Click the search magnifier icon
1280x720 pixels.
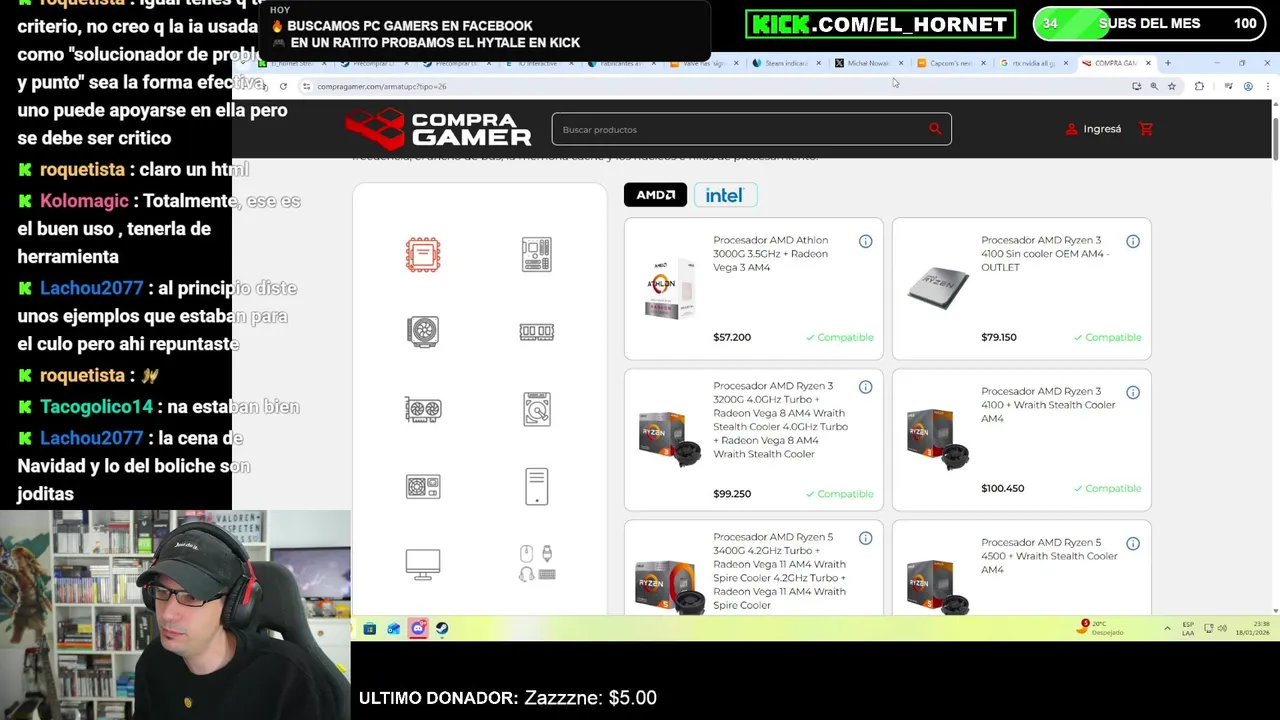click(x=935, y=128)
